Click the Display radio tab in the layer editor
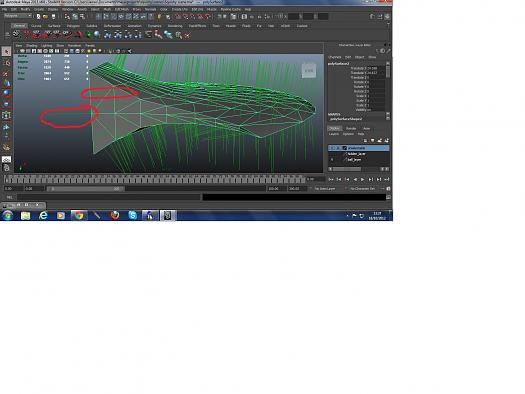This screenshot has height=394, width=525. click(334, 128)
